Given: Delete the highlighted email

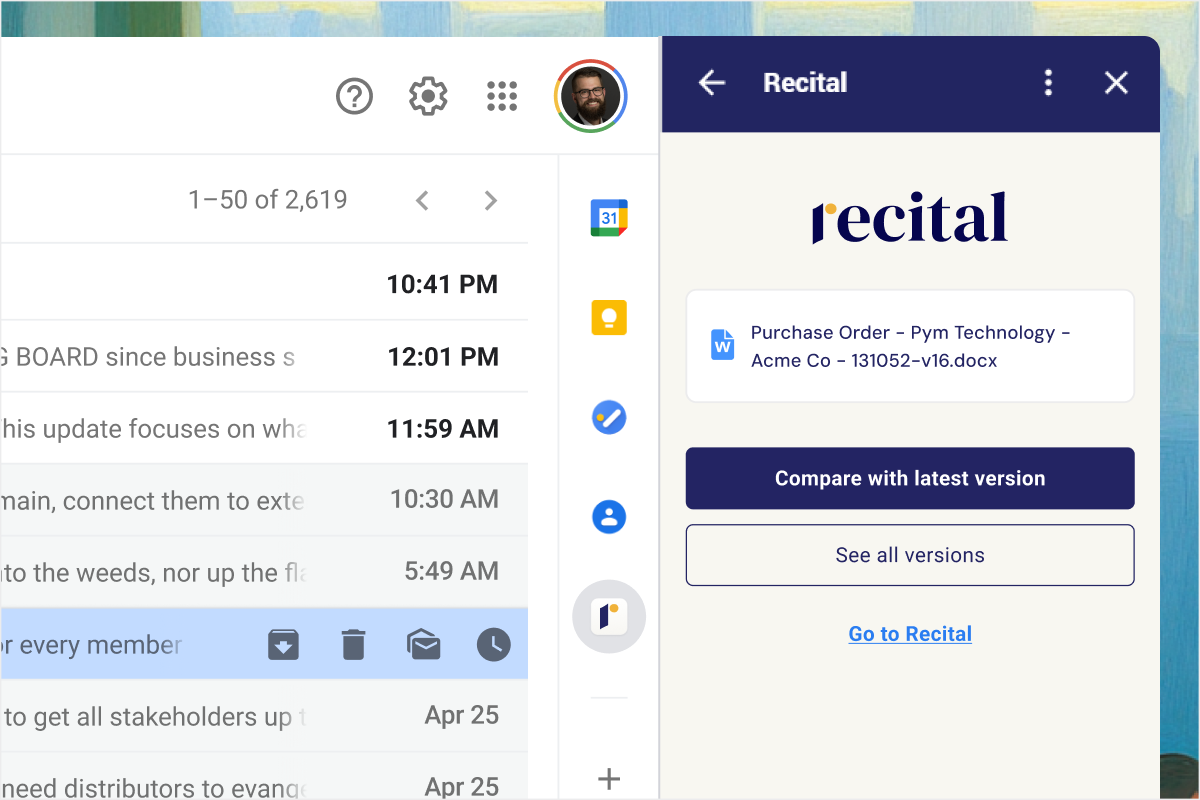Looking at the screenshot, I should click(353, 645).
